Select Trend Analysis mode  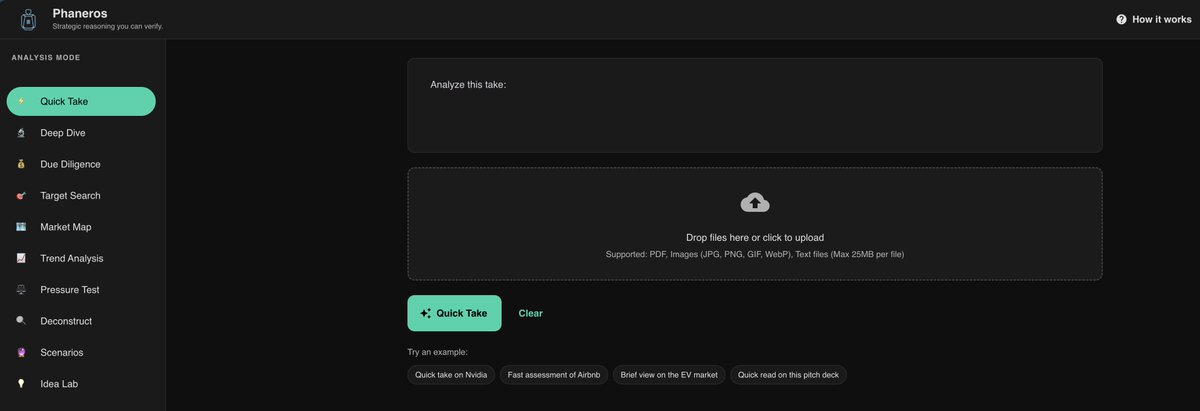[x=81, y=258]
